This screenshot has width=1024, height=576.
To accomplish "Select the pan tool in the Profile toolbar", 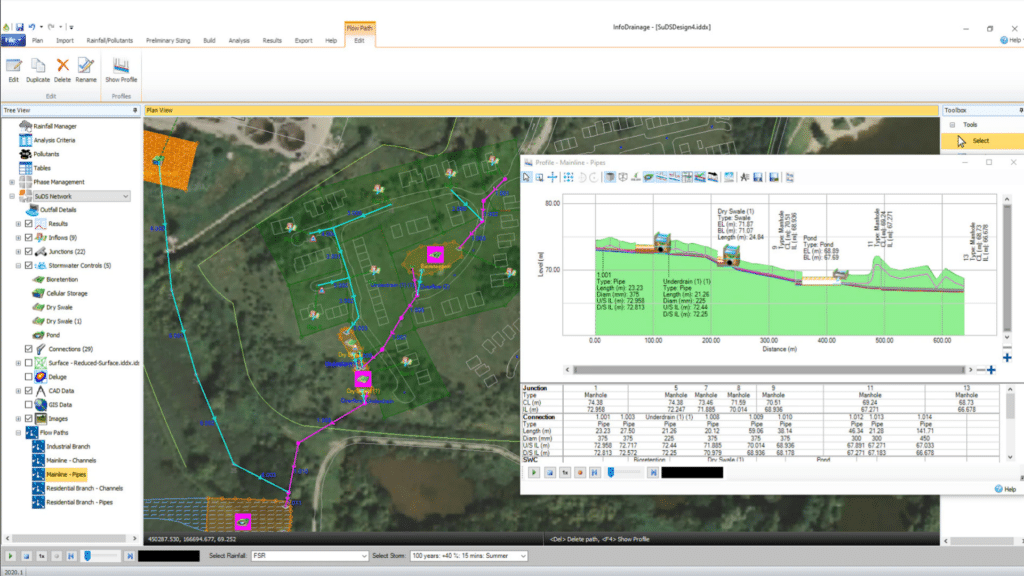I will (x=551, y=177).
